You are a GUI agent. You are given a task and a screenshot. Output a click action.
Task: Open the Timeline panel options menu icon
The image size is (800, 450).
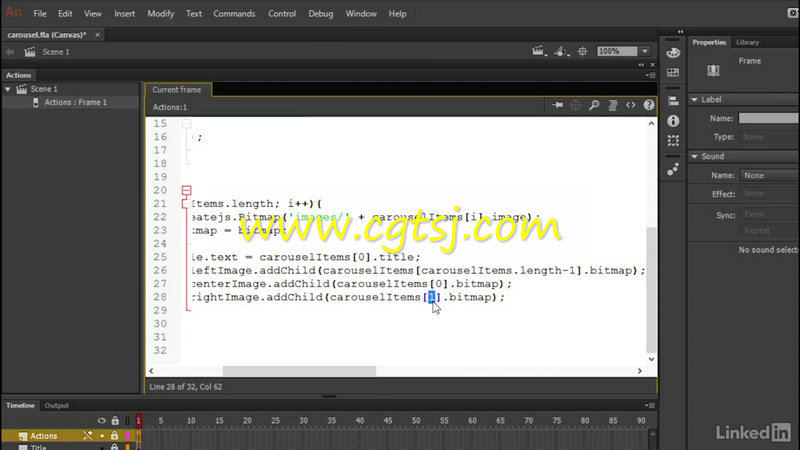point(650,406)
